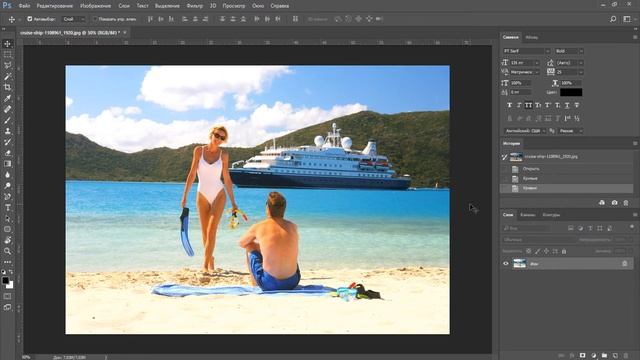
Task: Select the Hand tool
Action: [7, 240]
